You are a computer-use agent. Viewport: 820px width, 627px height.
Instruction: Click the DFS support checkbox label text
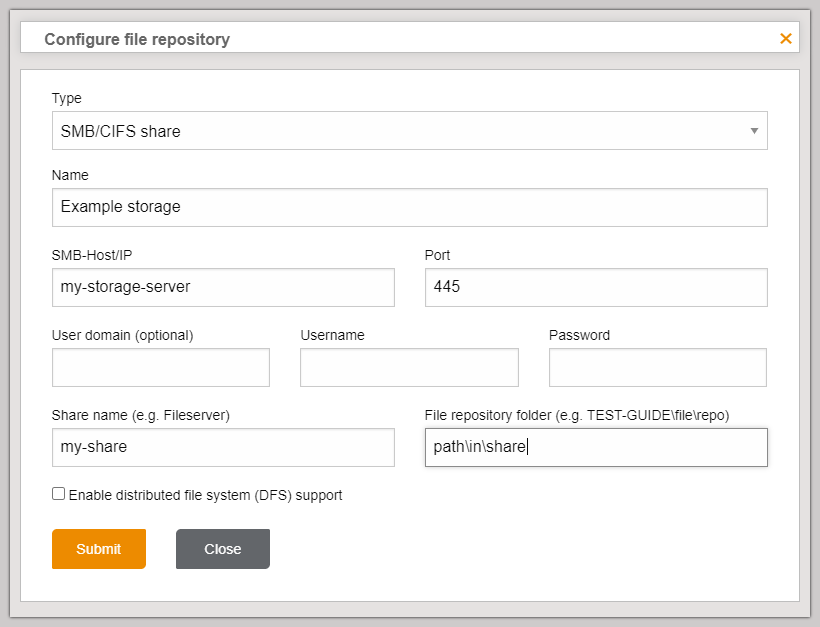pos(205,494)
